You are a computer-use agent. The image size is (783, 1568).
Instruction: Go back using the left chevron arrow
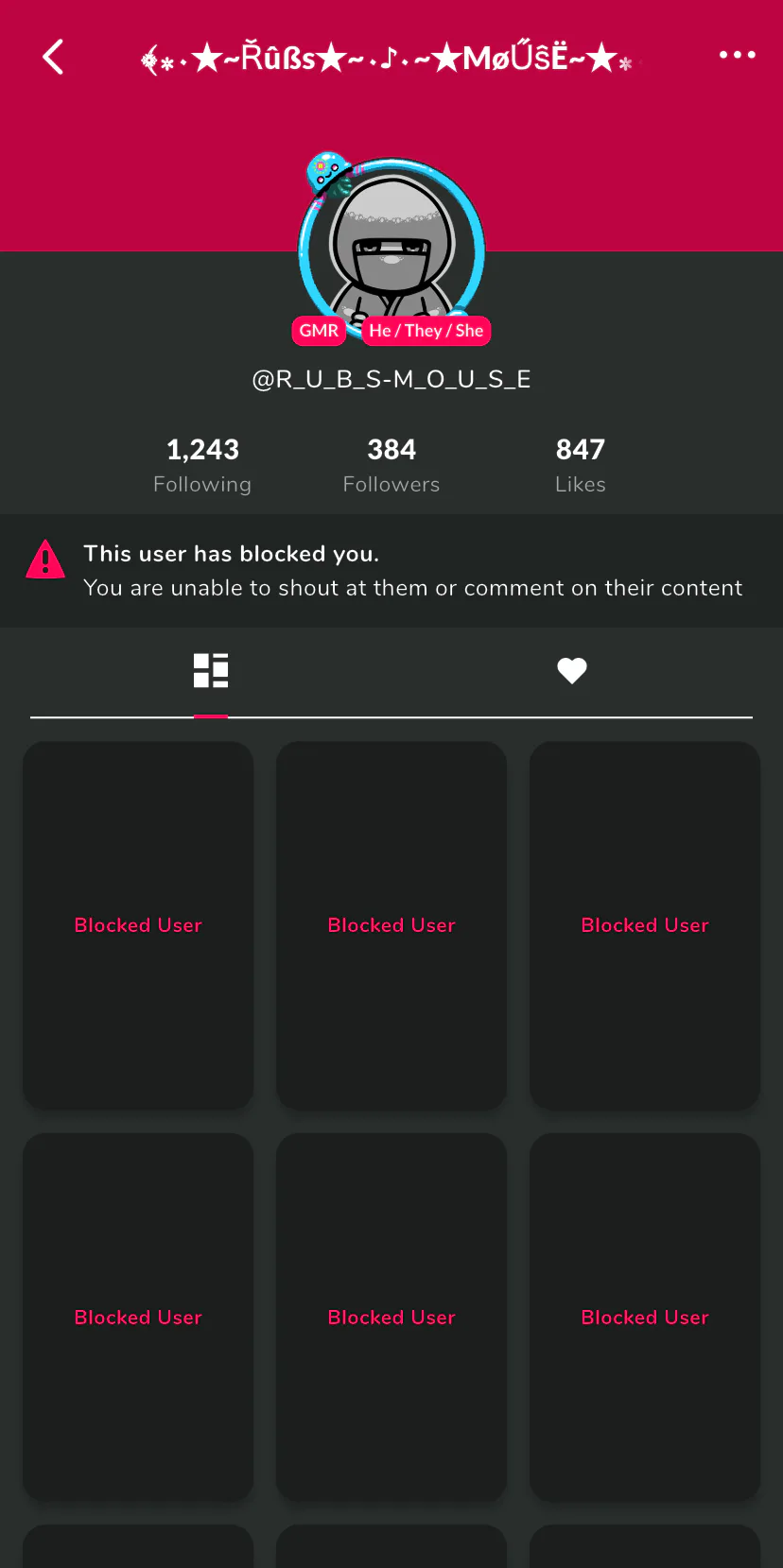click(x=53, y=57)
